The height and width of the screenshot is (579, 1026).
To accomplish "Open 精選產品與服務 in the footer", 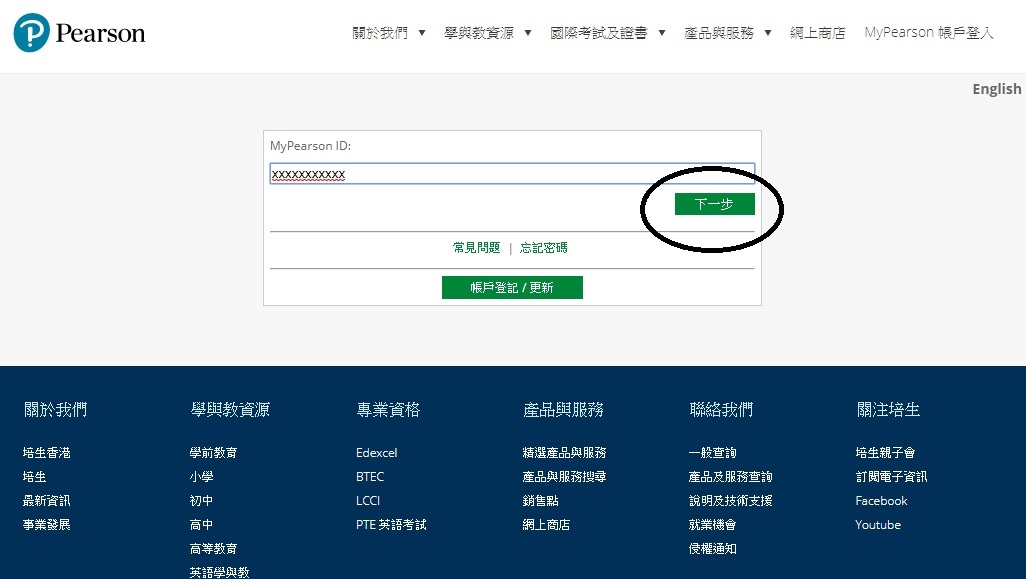I will click(x=564, y=453).
